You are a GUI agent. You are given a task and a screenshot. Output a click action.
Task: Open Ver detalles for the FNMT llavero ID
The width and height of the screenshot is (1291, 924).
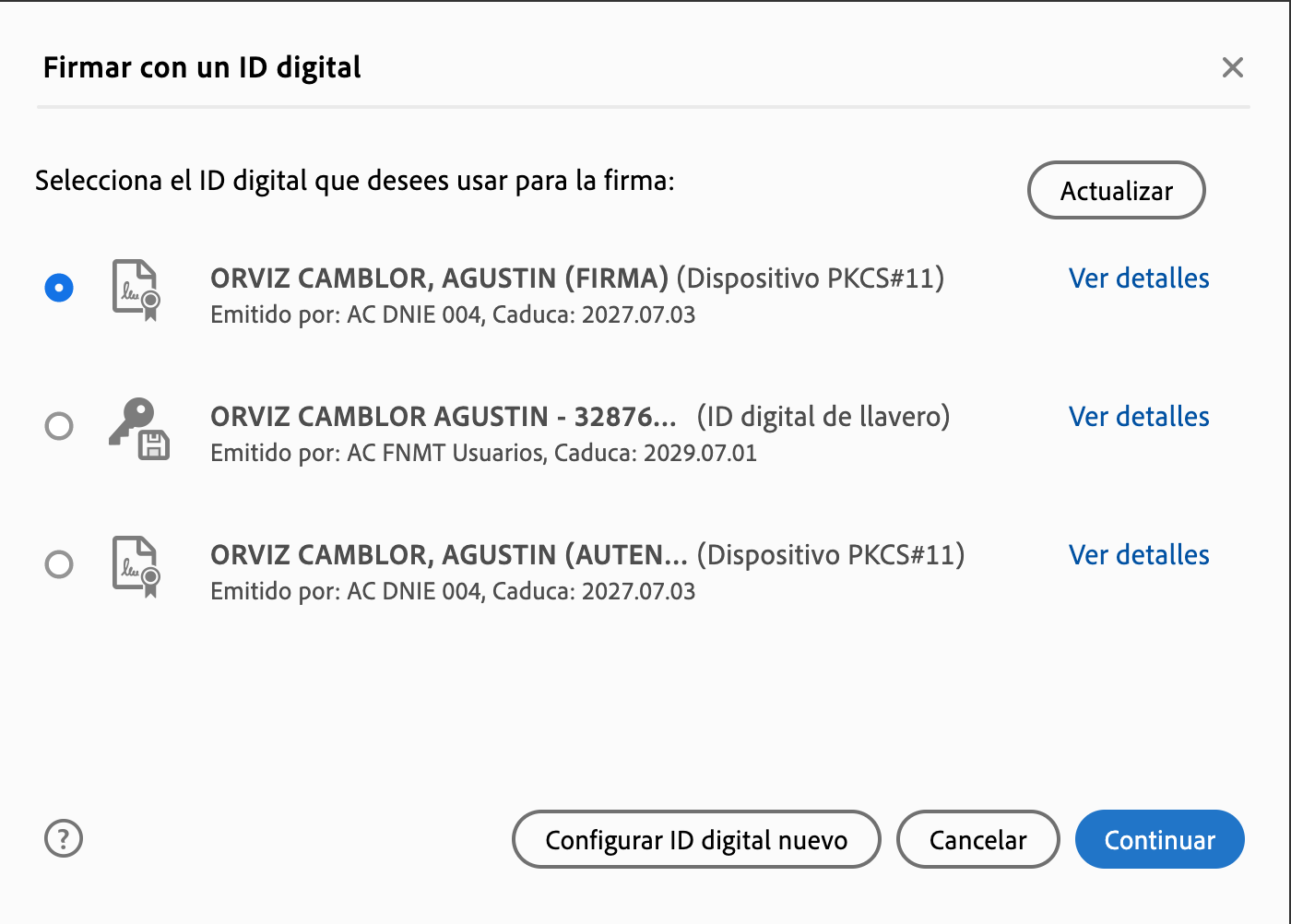(1139, 417)
